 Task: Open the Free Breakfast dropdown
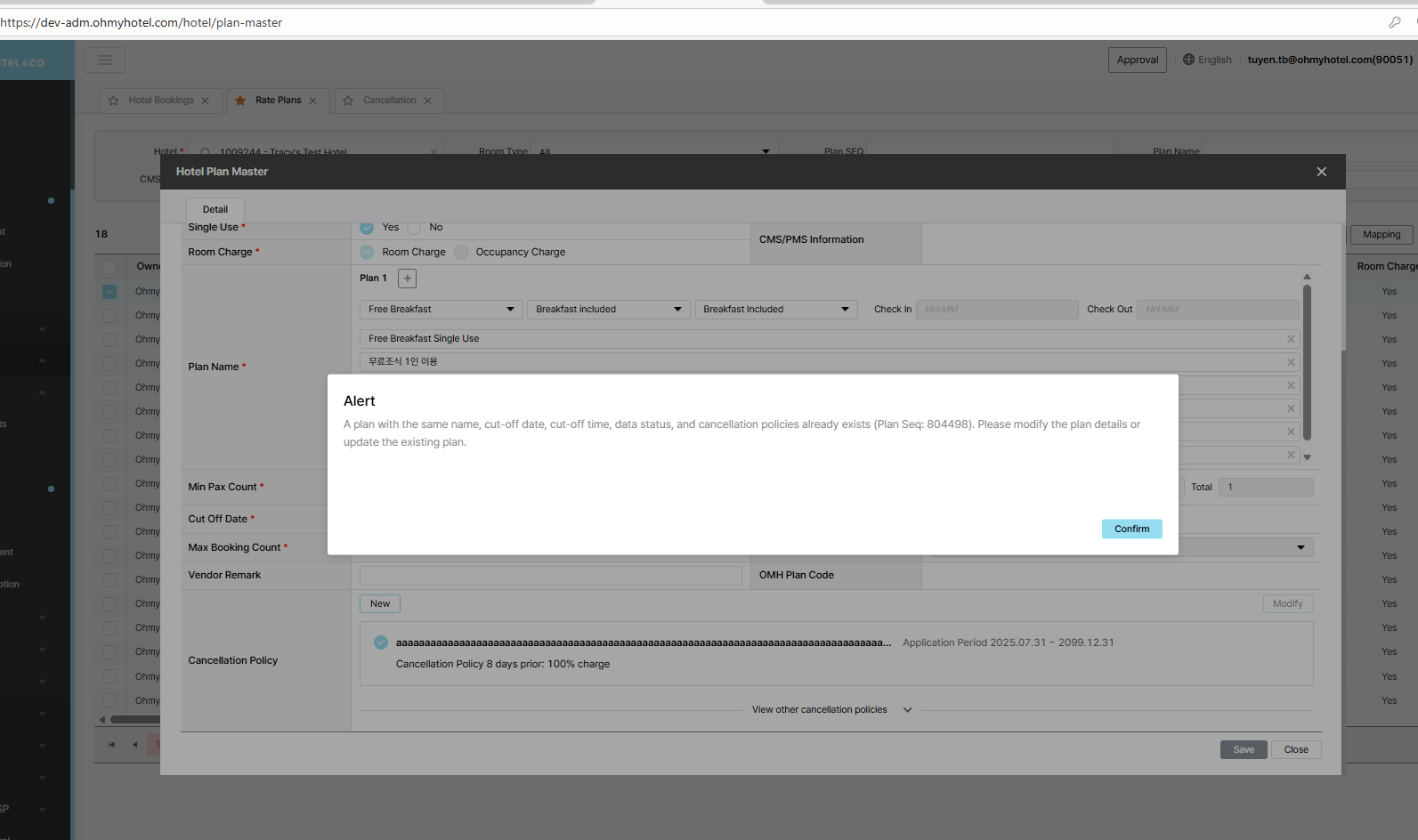[440, 310]
